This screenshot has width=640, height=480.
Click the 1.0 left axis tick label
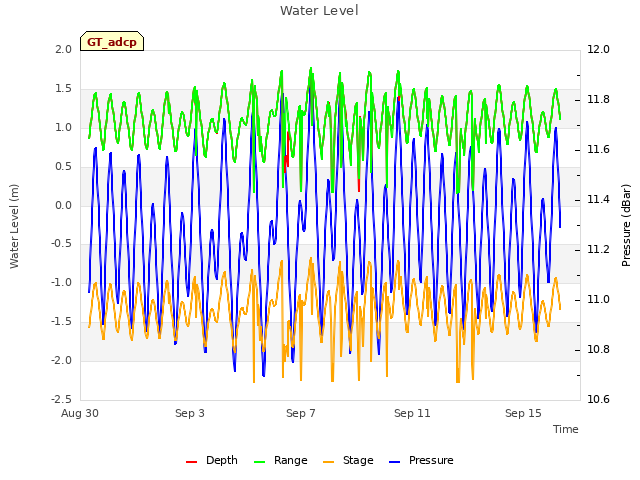point(64,127)
